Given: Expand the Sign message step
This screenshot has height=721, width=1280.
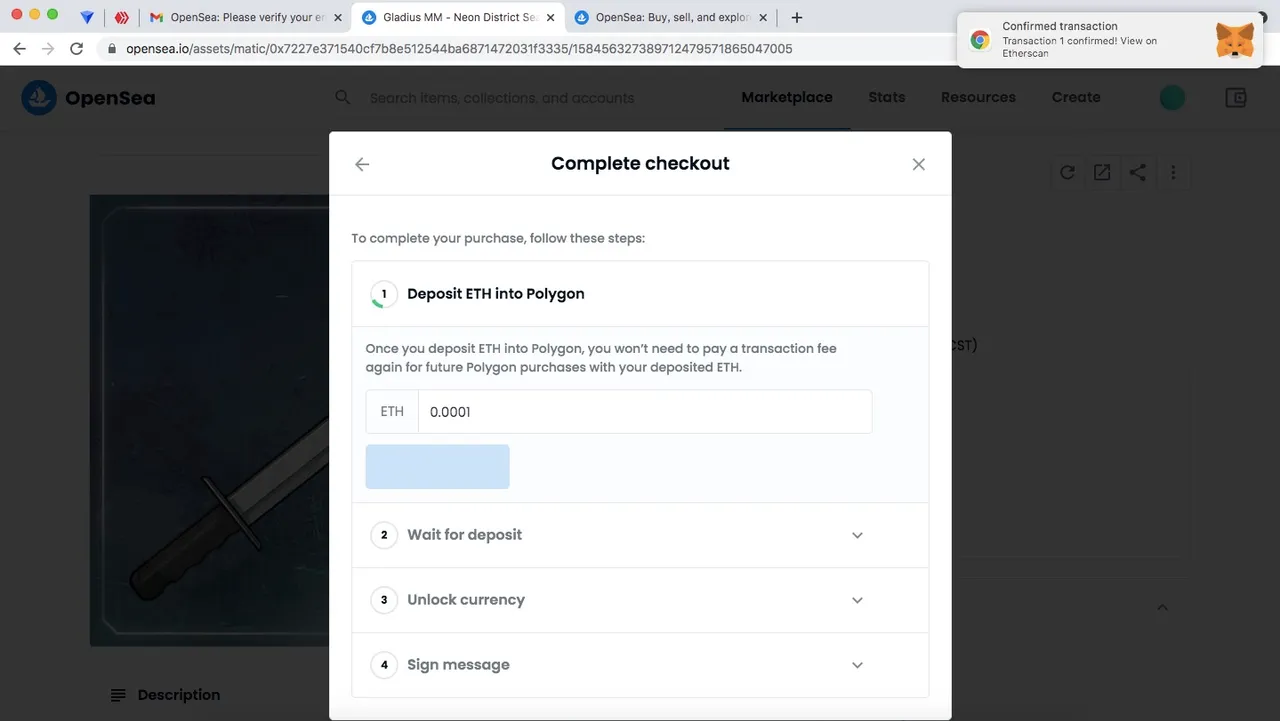Looking at the screenshot, I should tap(640, 665).
